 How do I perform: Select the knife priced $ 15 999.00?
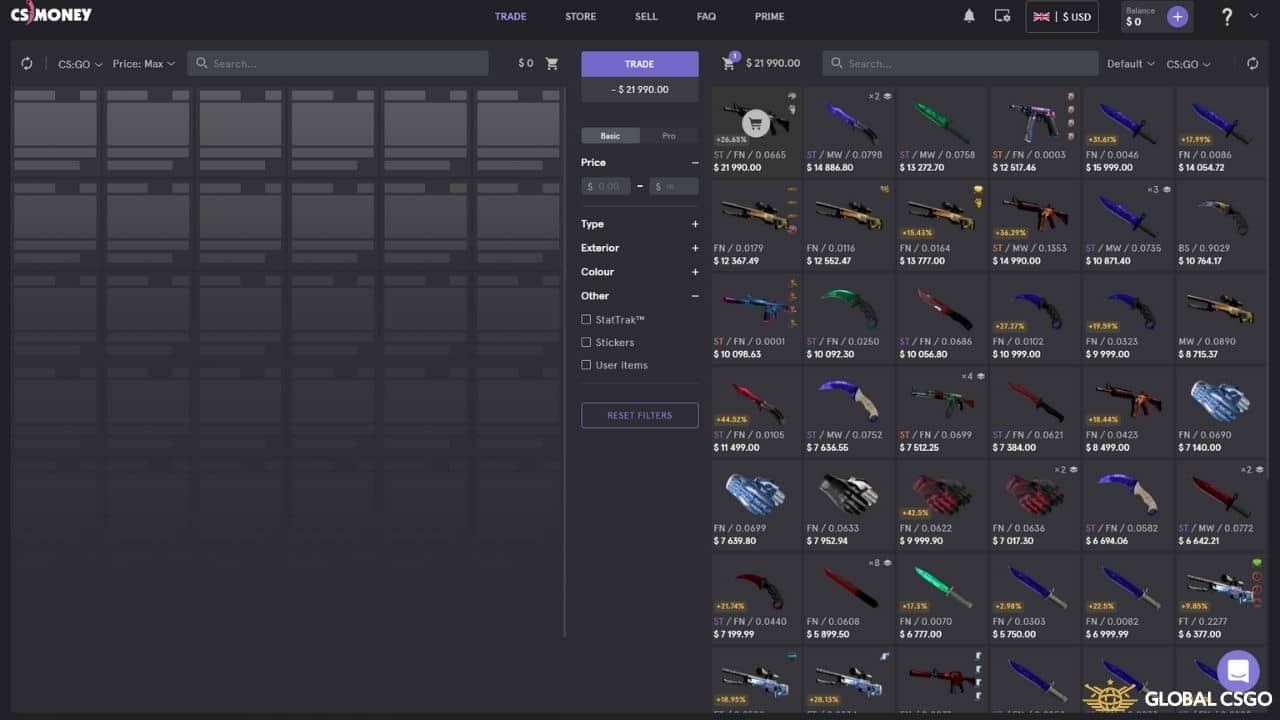1127,131
